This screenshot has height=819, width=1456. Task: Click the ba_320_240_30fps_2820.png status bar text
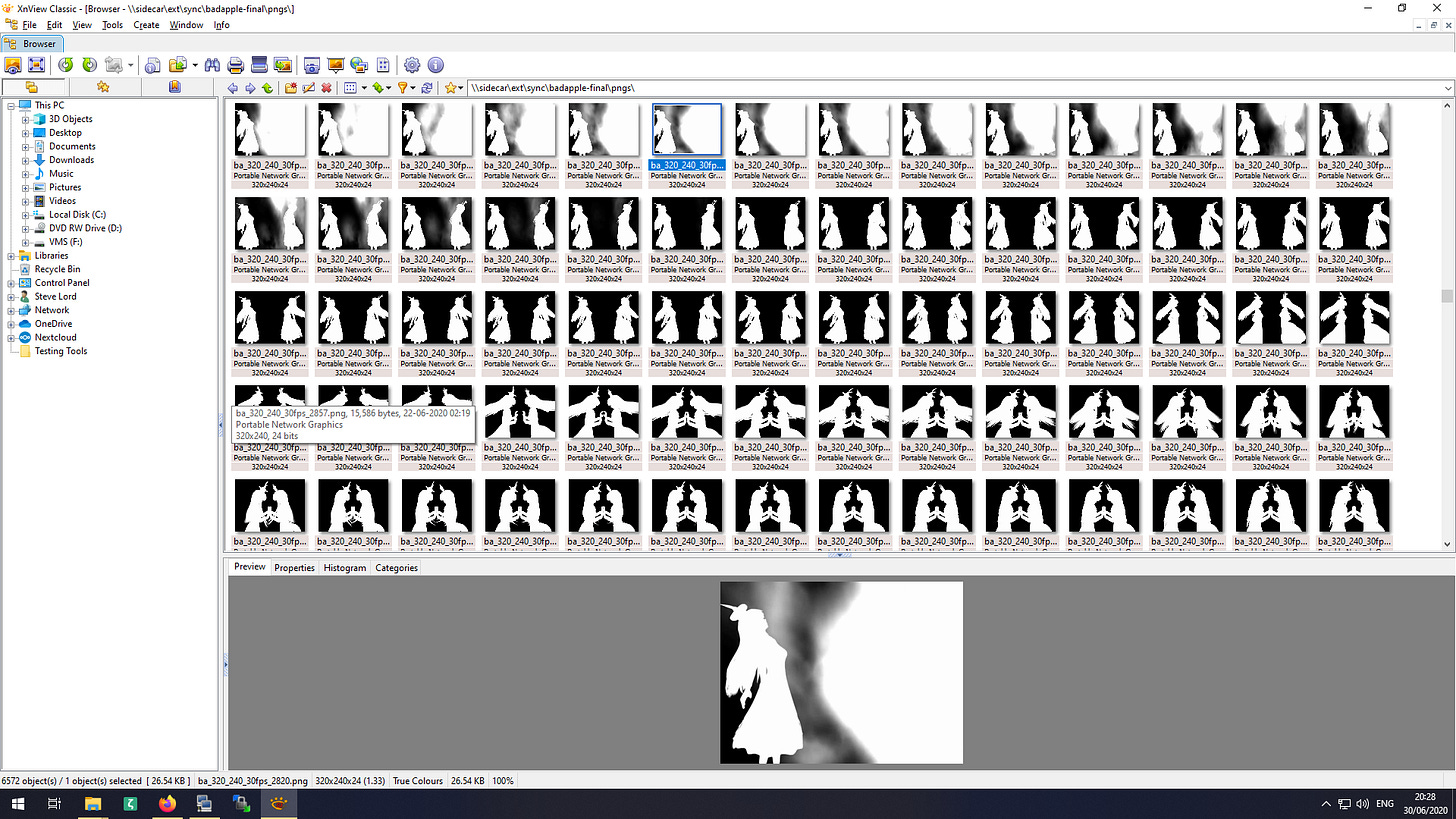point(253,780)
